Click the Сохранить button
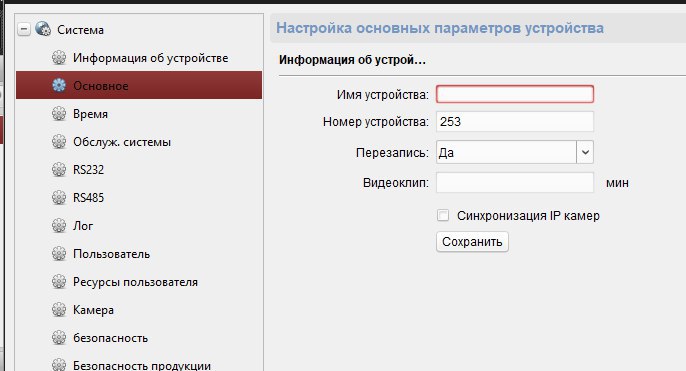Screen dimensions: 686x371 pyautogui.click(x=472, y=242)
